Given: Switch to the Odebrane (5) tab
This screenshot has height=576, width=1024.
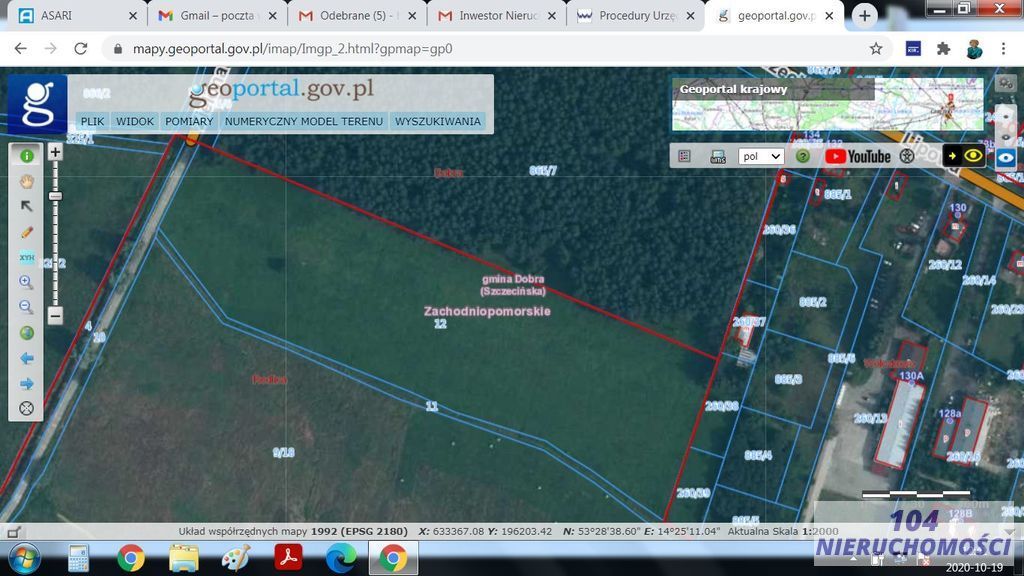Looking at the screenshot, I should (356, 15).
